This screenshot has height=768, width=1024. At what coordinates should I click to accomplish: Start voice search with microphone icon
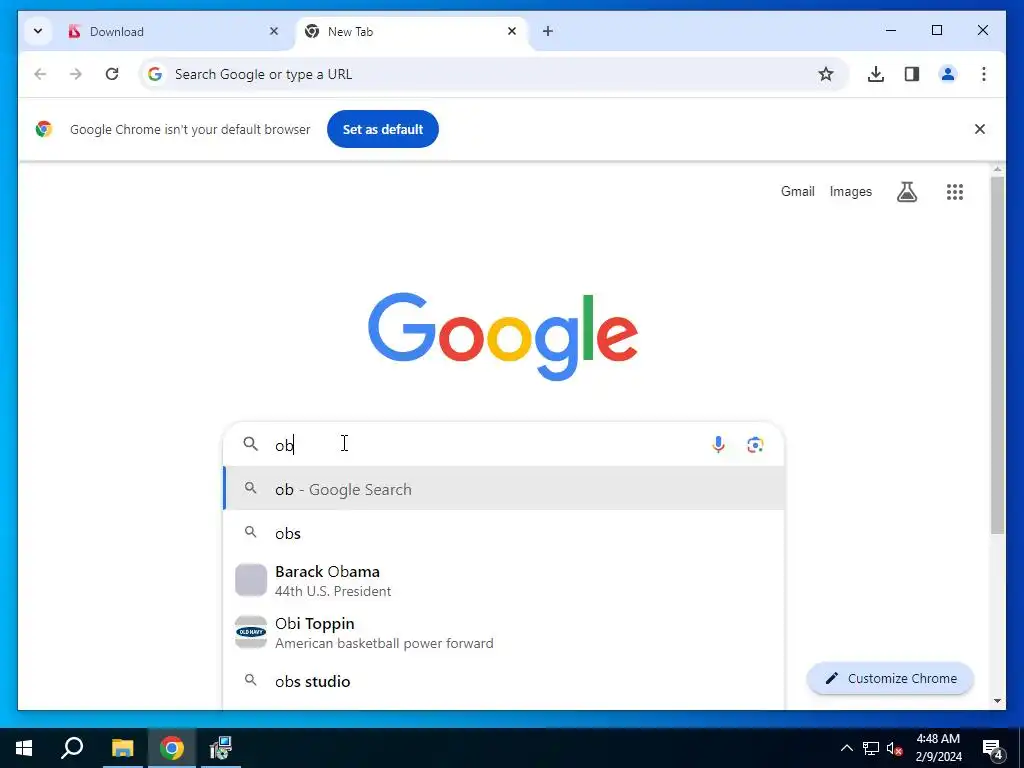718,445
